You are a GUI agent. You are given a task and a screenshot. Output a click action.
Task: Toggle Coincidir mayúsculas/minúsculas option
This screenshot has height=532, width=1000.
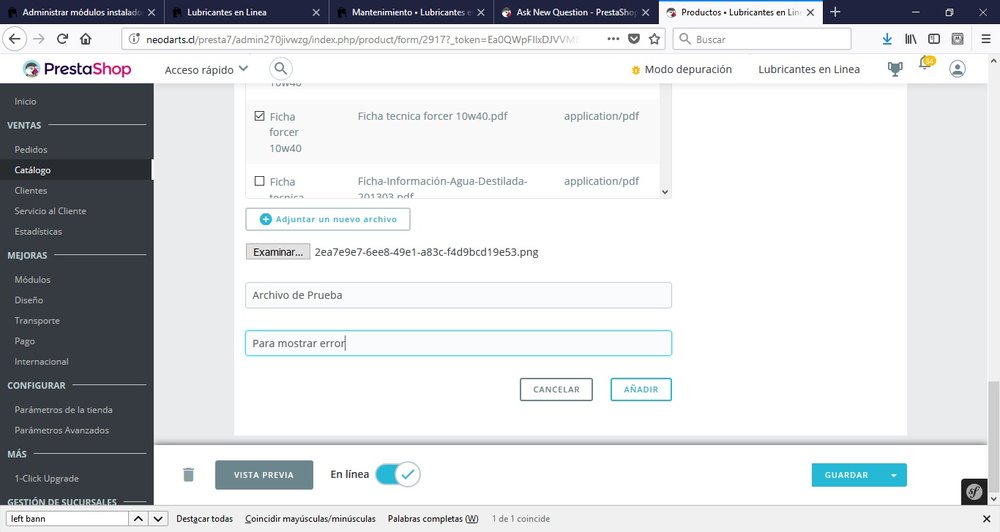[310, 519]
